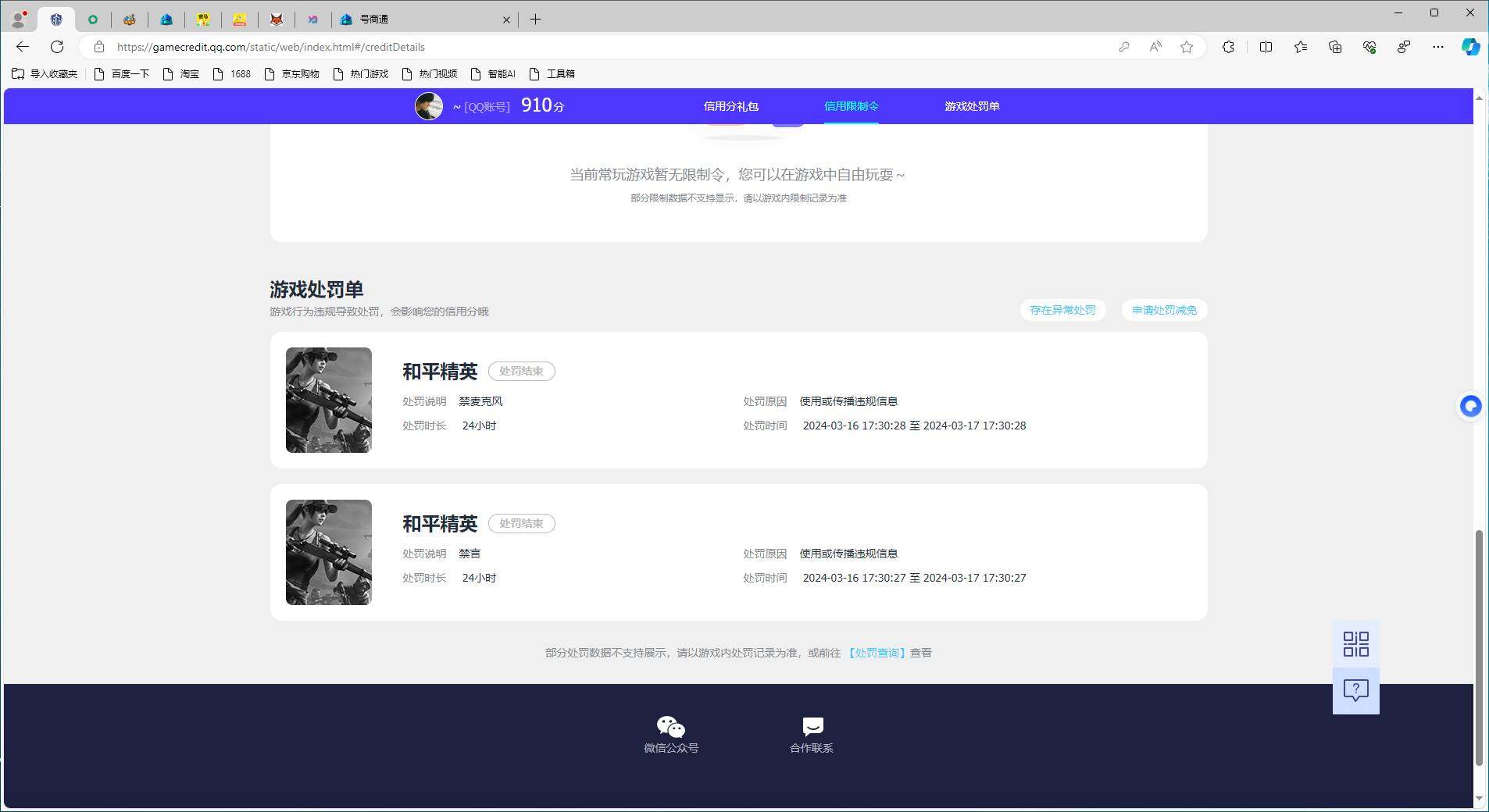Click 申请处罚减免 button
Screen dimensions: 1489x812
tap(1164, 310)
